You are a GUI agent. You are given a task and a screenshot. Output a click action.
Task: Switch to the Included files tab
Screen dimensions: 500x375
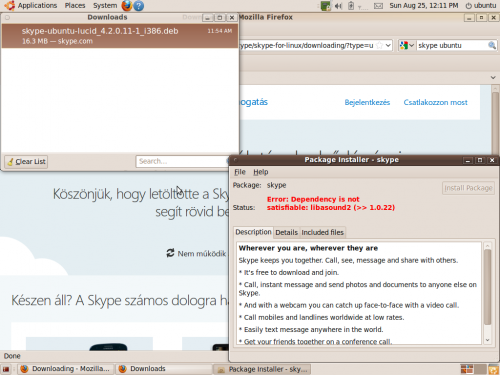coord(322,232)
